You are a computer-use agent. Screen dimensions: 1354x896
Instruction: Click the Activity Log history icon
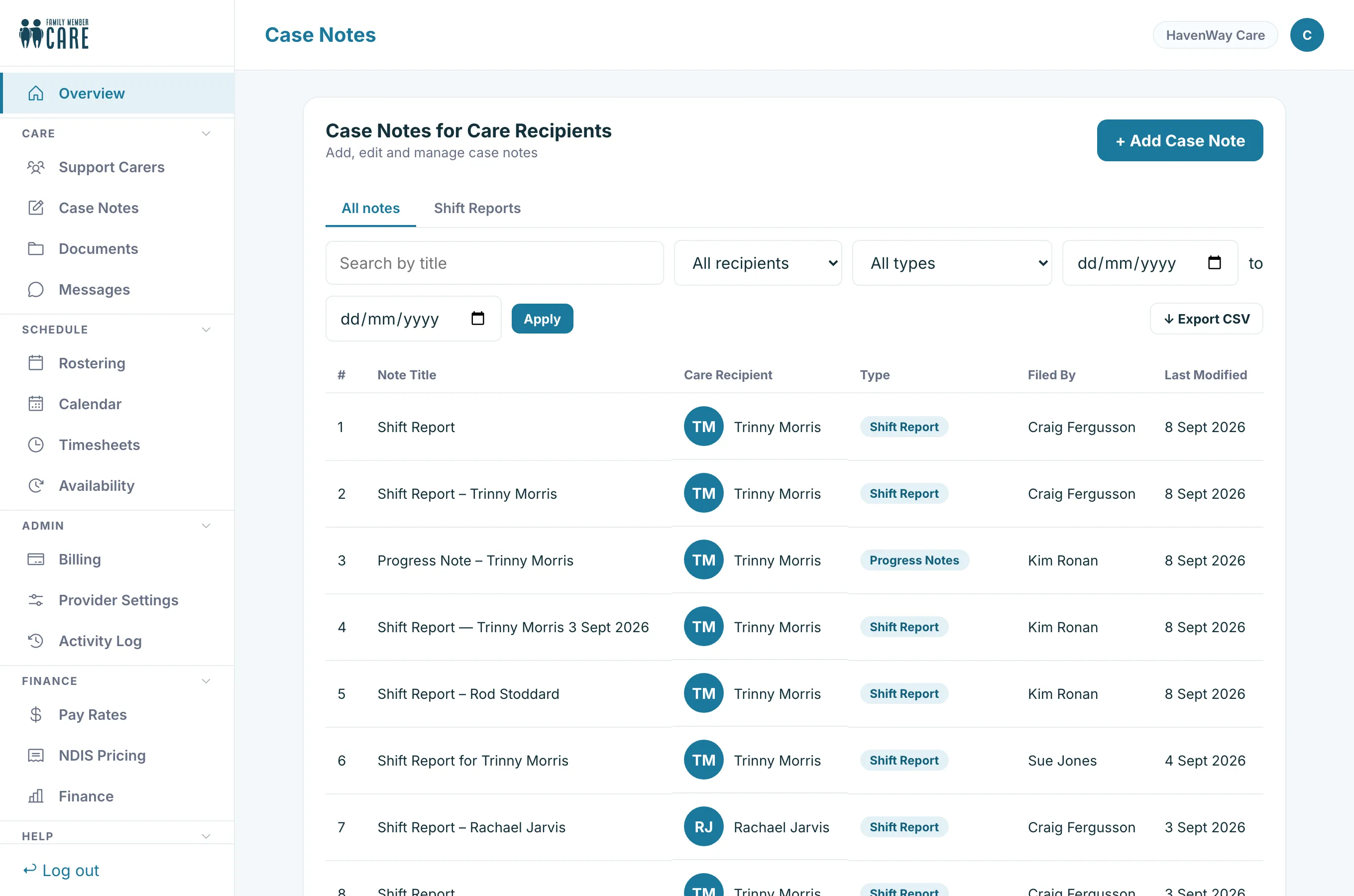(36, 641)
